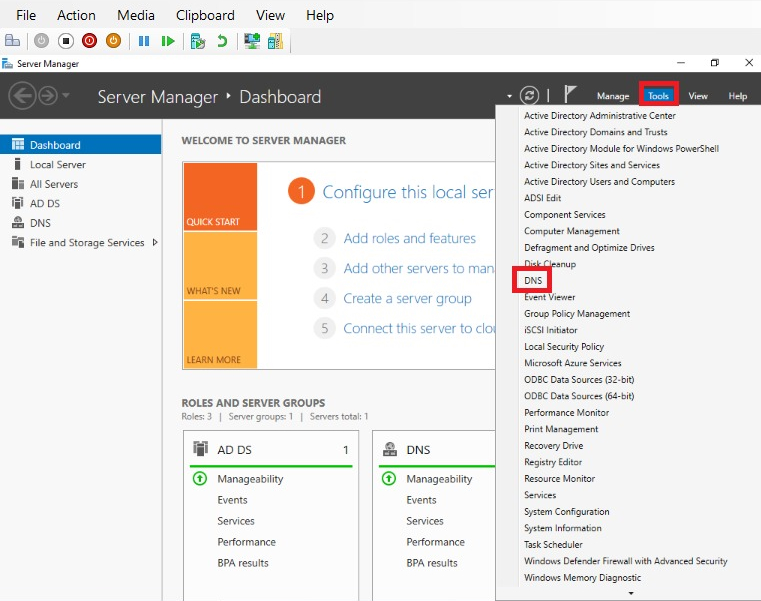Click the VM Start power icon
The width and height of the screenshot is (761, 601).
pos(41,41)
